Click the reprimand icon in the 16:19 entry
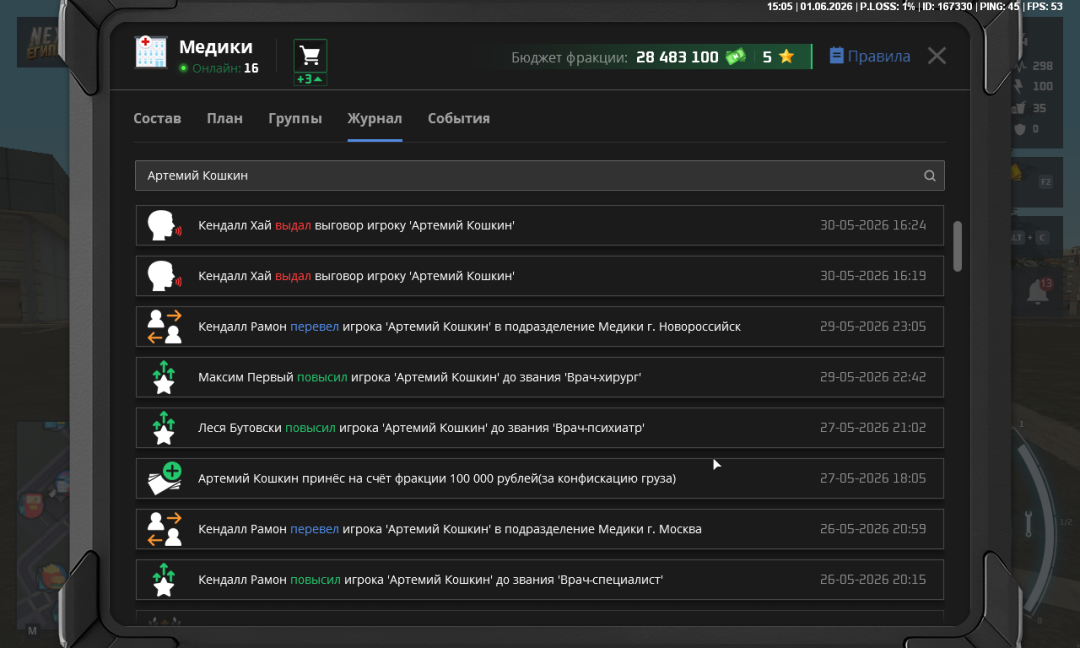This screenshot has width=1080, height=648. 164,275
